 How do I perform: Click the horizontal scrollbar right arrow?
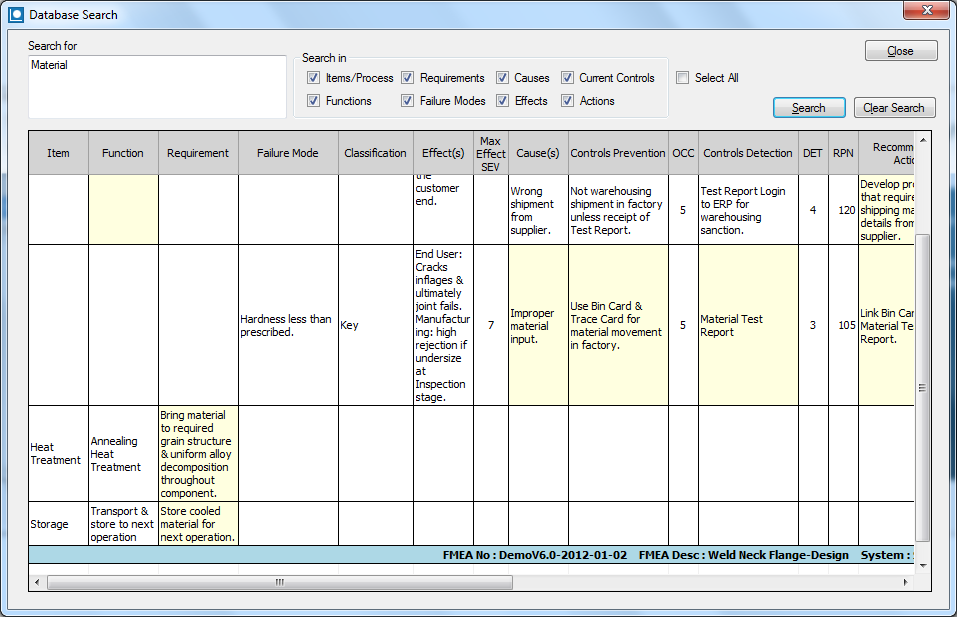[x=905, y=582]
